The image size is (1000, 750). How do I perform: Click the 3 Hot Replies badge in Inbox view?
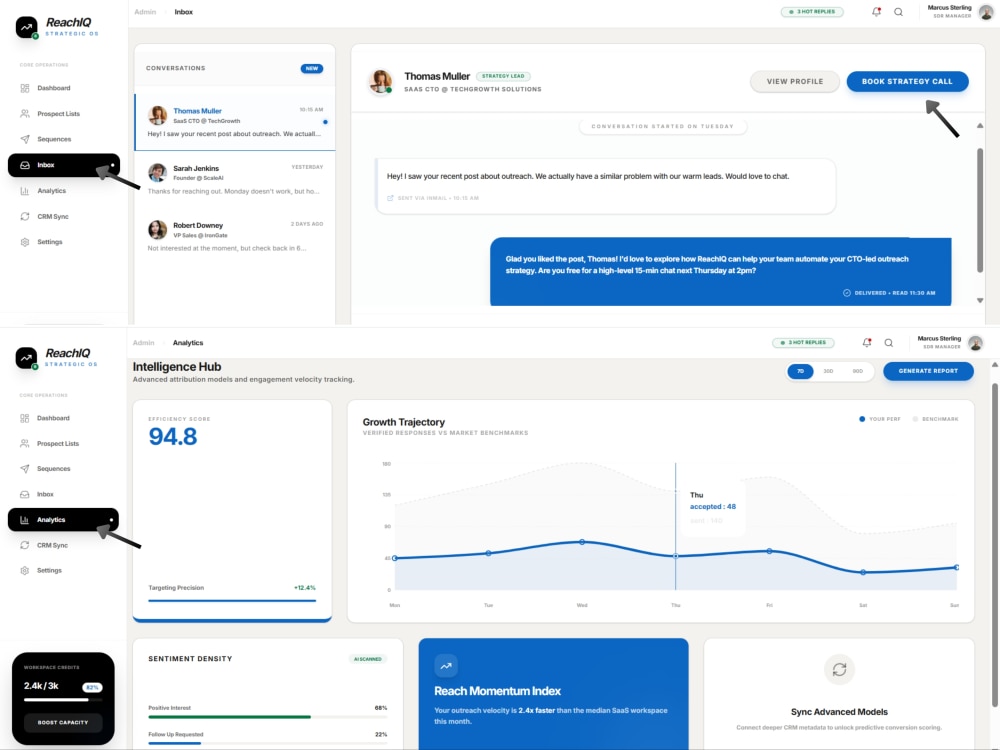click(812, 11)
